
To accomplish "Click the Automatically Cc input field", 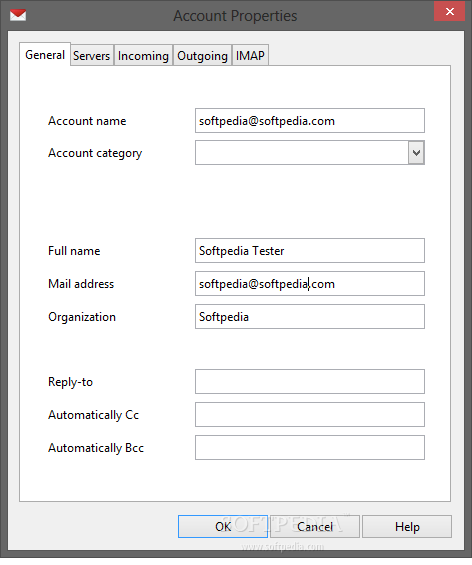I will click(310, 415).
